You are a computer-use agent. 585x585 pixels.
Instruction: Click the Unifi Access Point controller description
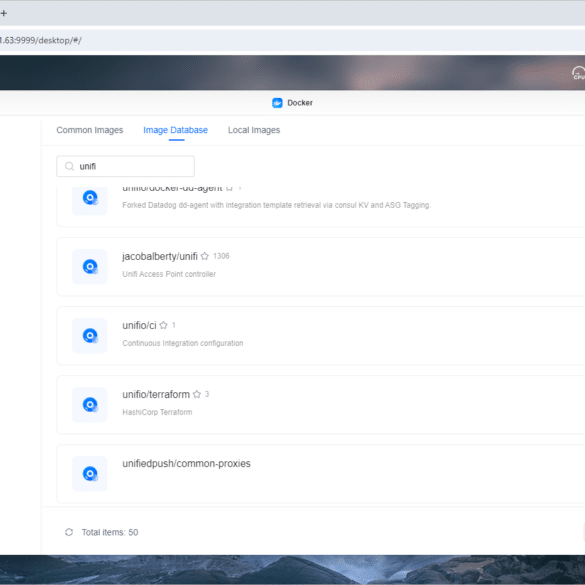click(169, 274)
